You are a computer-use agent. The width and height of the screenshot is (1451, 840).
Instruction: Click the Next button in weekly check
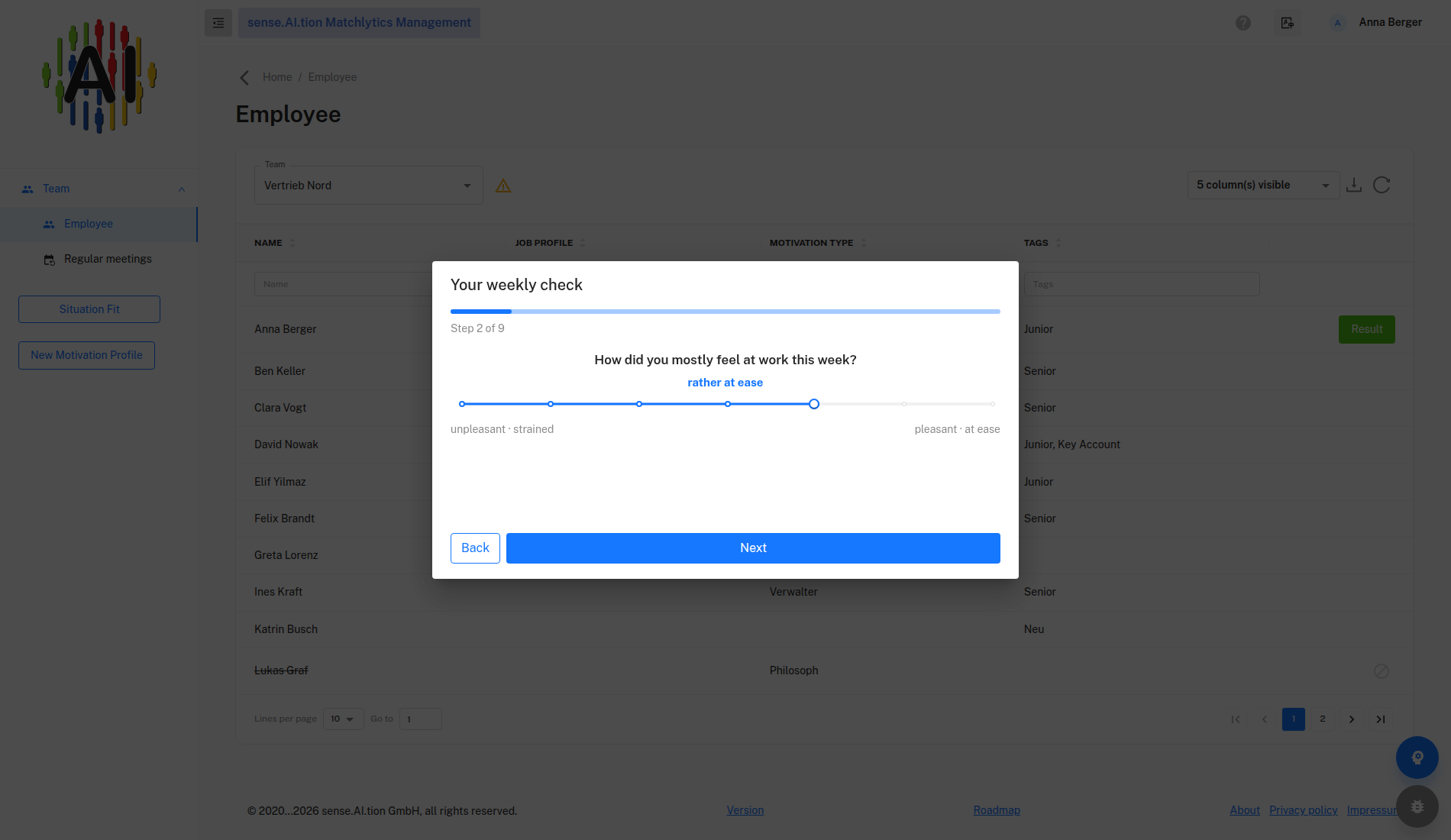point(753,548)
